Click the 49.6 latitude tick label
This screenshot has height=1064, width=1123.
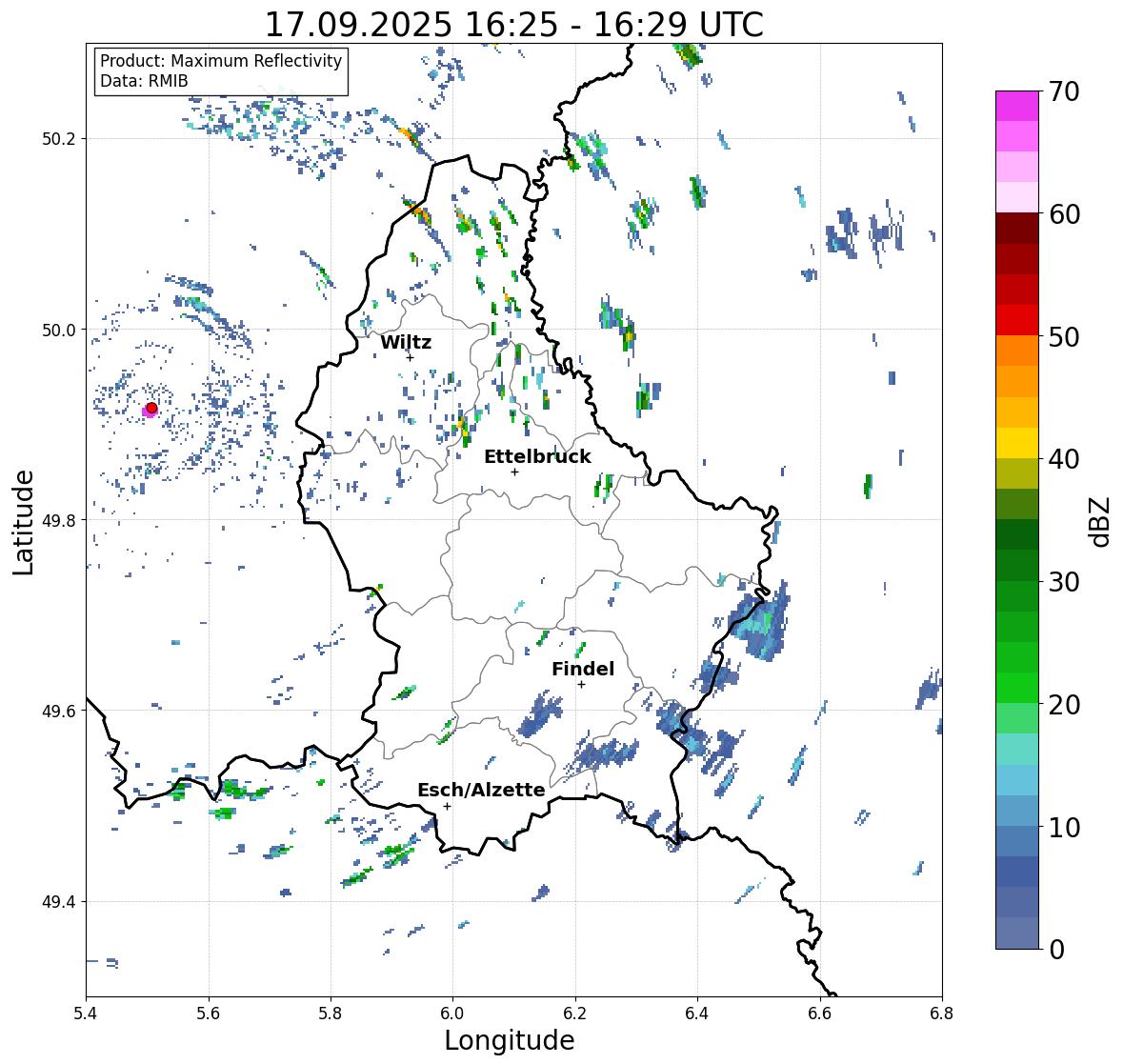tap(59, 711)
